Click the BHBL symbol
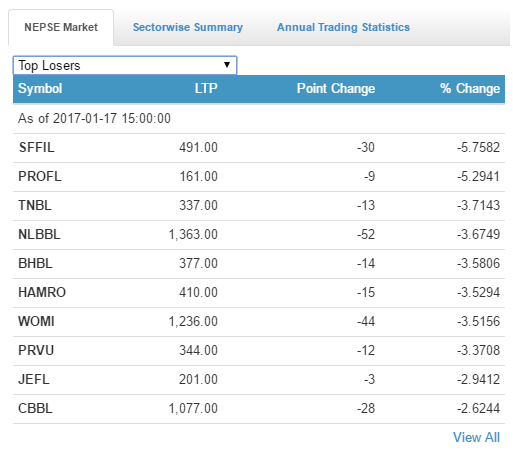 (35, 263)
